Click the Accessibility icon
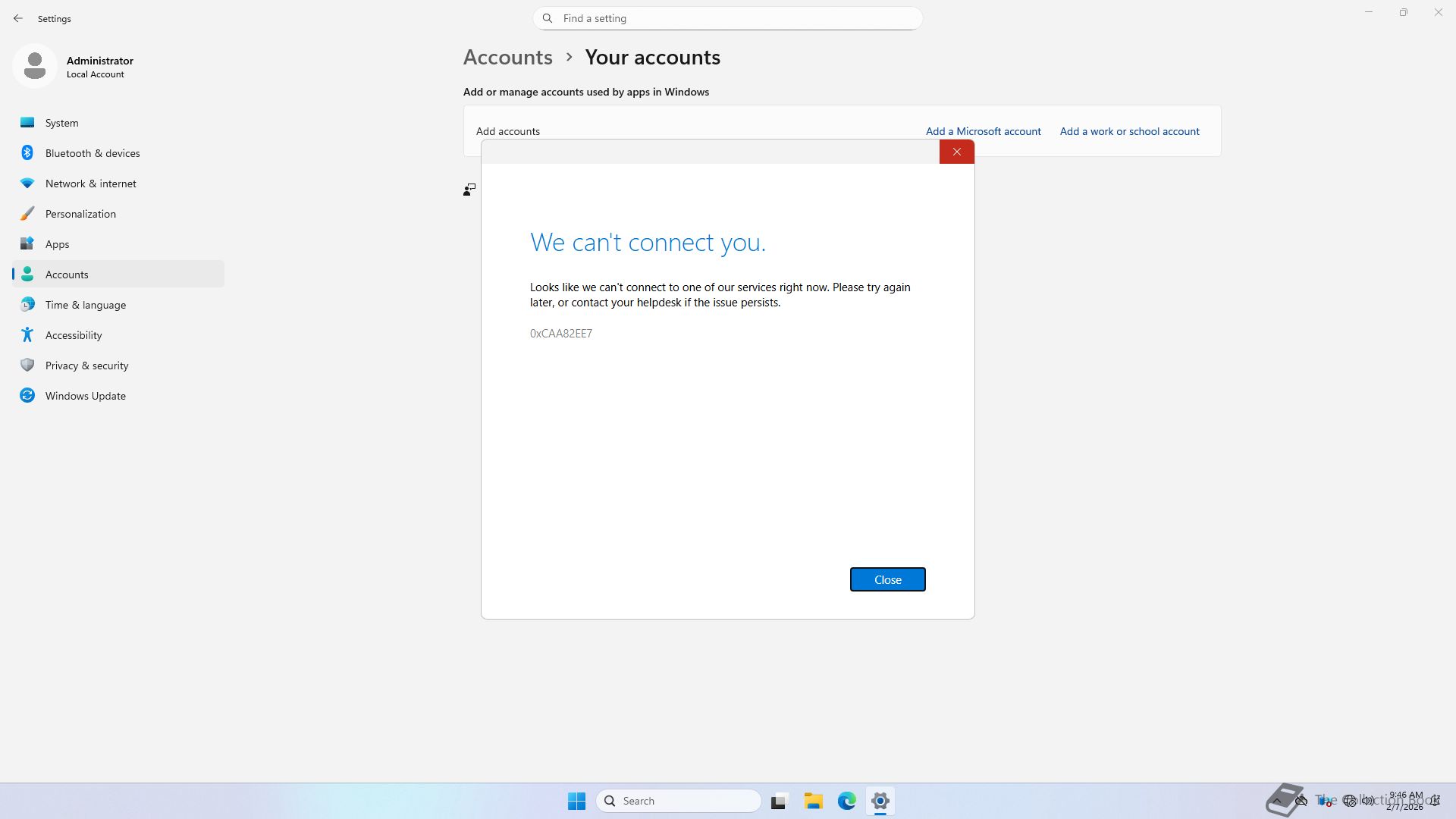The width and height of the screenshot is (1456, 819). click(27, 335)
